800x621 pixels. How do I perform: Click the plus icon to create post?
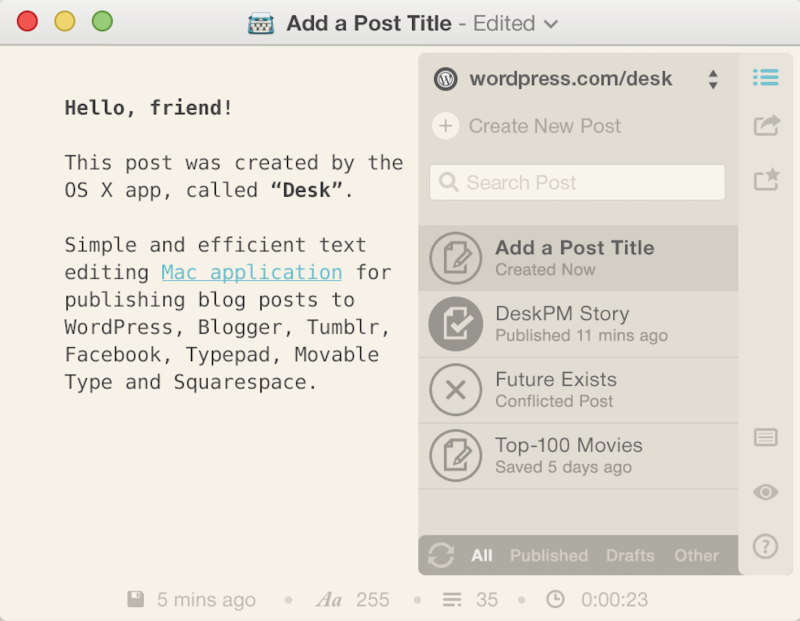coord(445,126)
